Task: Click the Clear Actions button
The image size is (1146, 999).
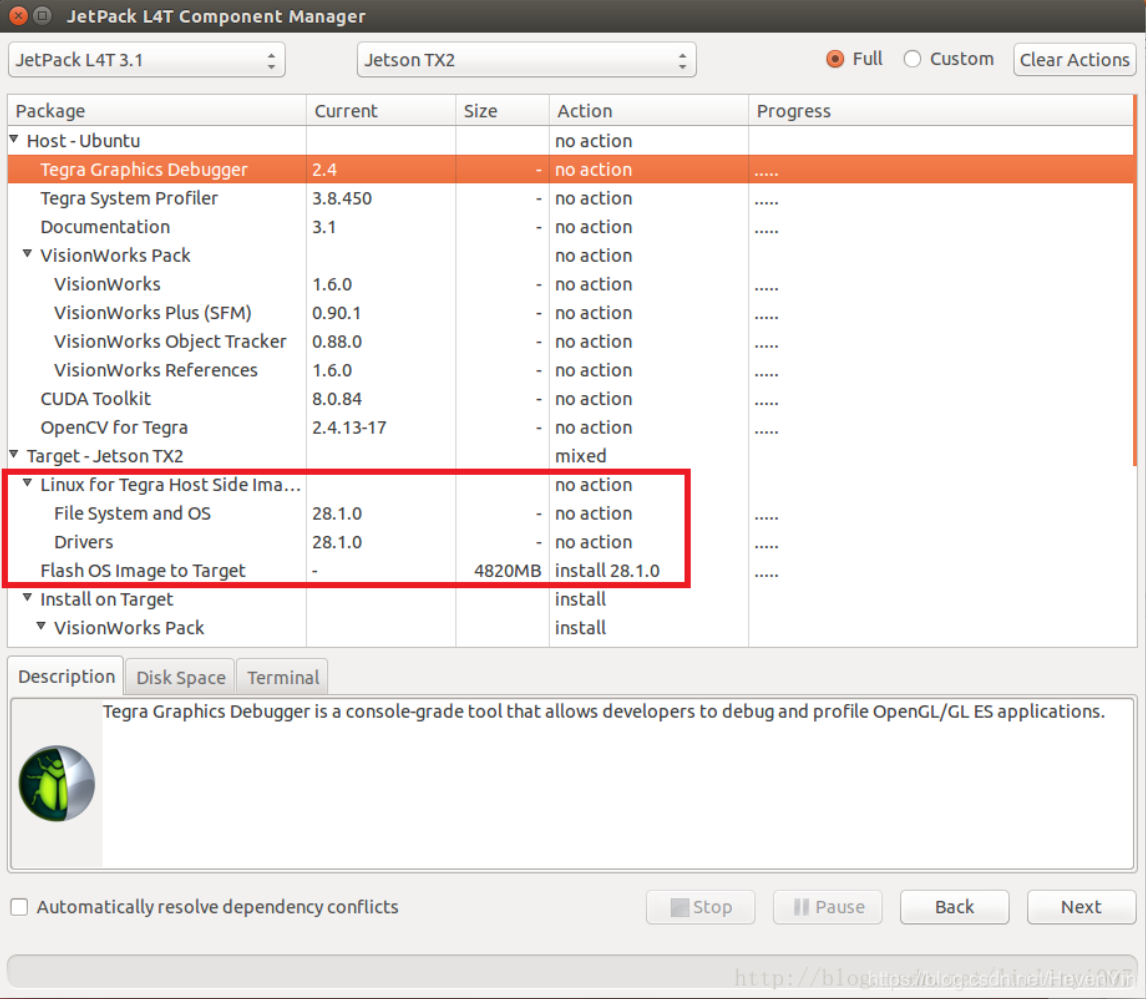Action: click(x=1074, y=60)
